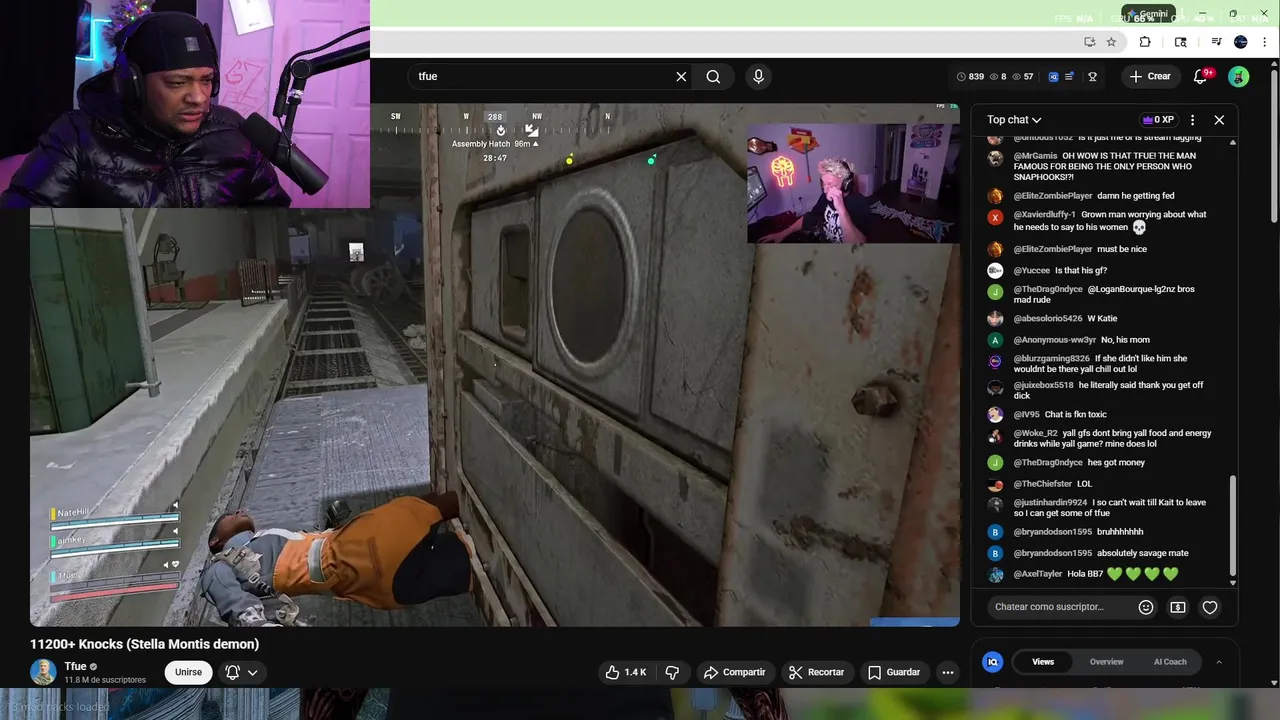This screenshot has width=1280, height=720.
Task: Open the vidIQ list icon in header
Action: click(x=1070, y=76)
